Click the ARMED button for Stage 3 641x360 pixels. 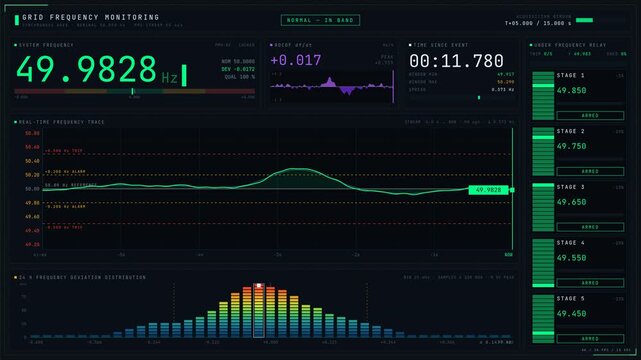[x=590, y=227]
